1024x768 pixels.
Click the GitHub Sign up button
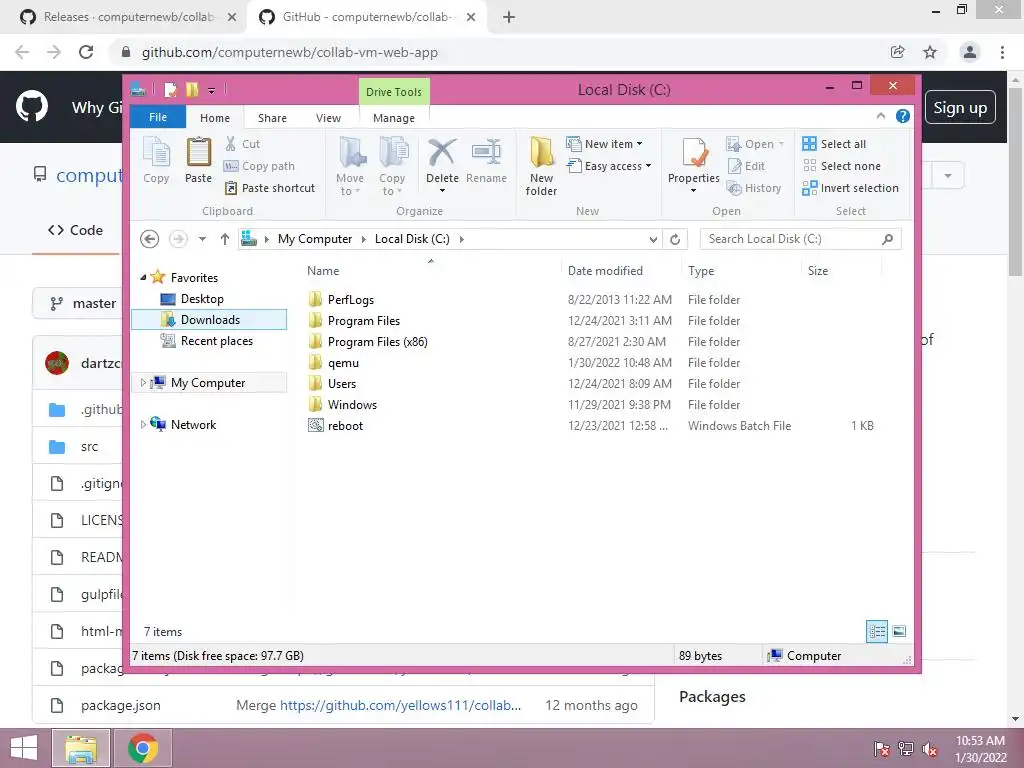pos(960,108)
